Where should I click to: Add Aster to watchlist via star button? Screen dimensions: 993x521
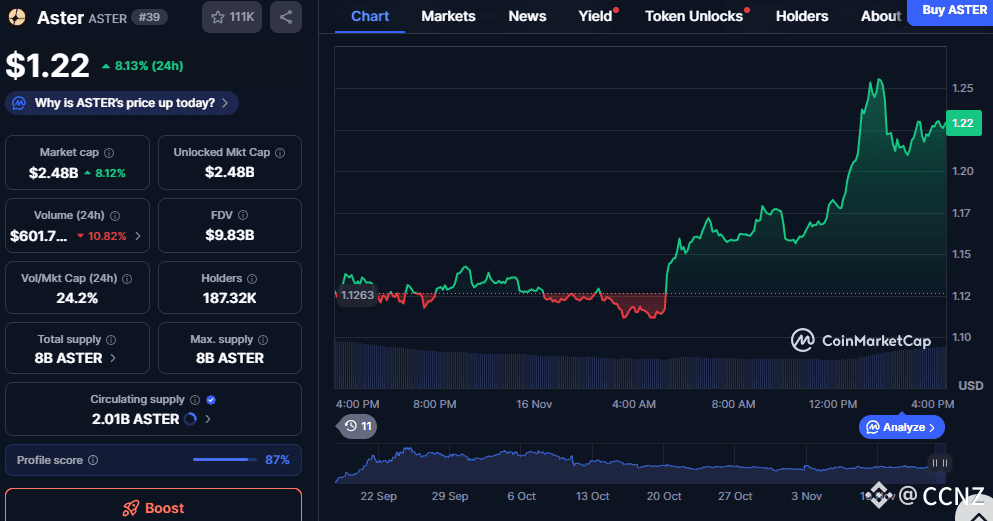(x=231, y=17)
